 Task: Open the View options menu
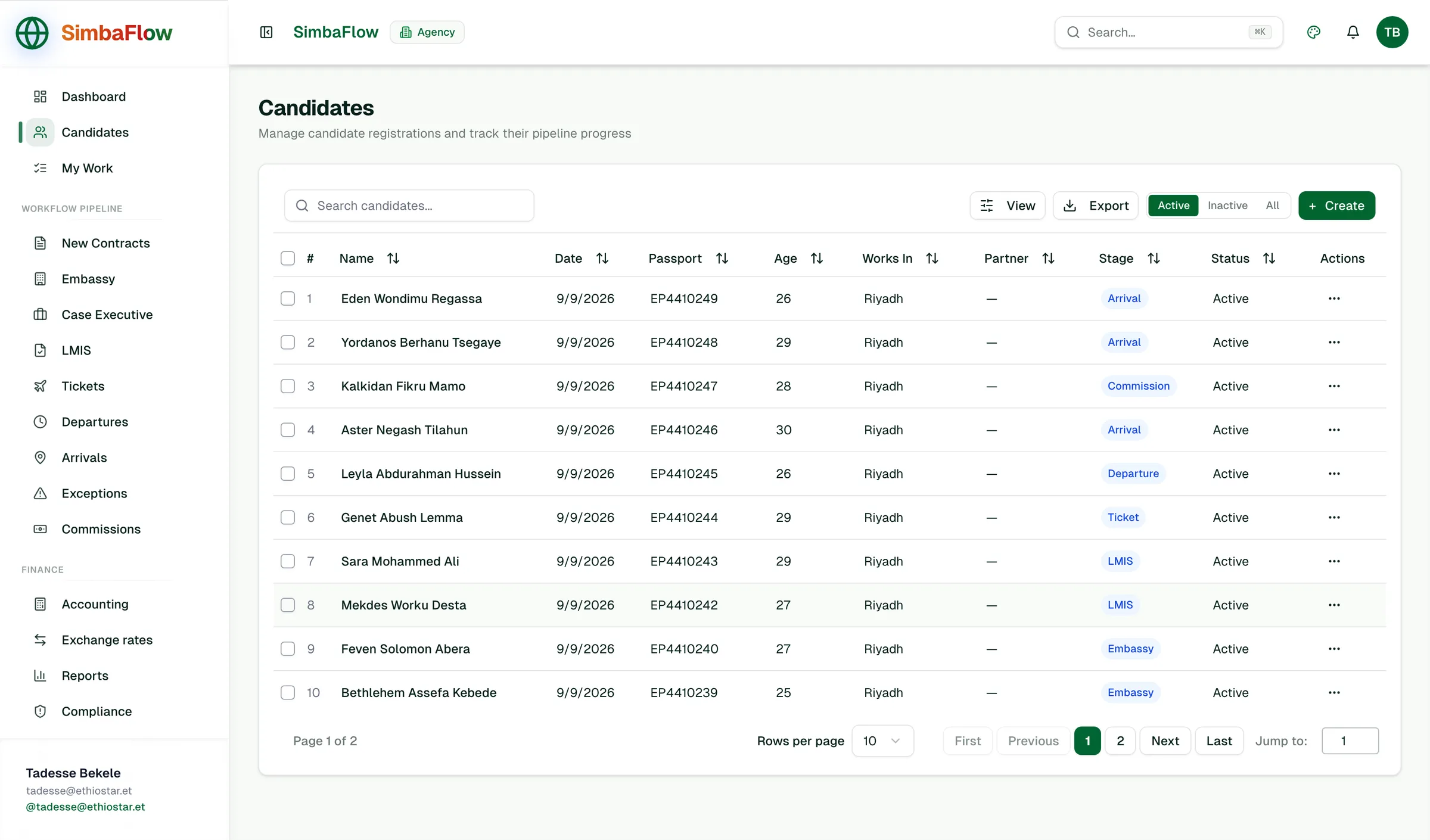(1008, 206)
